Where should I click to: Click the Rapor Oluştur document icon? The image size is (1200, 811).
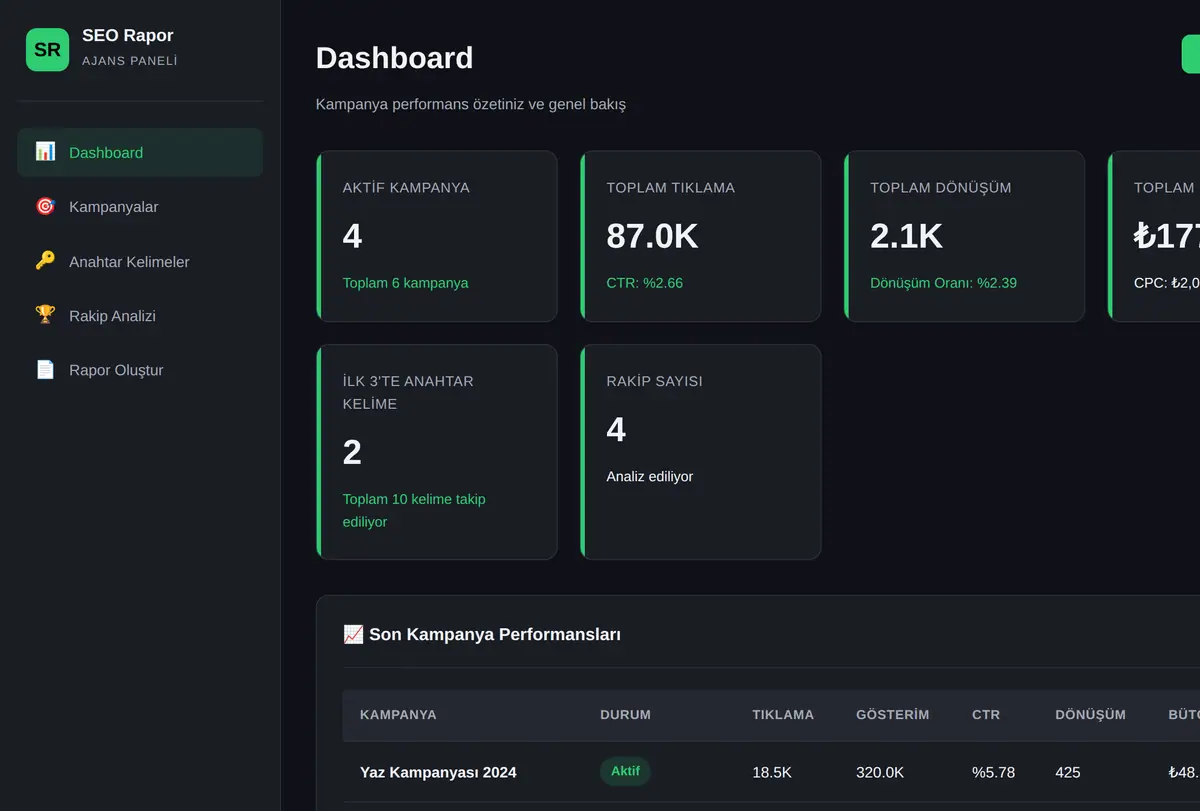45,370
